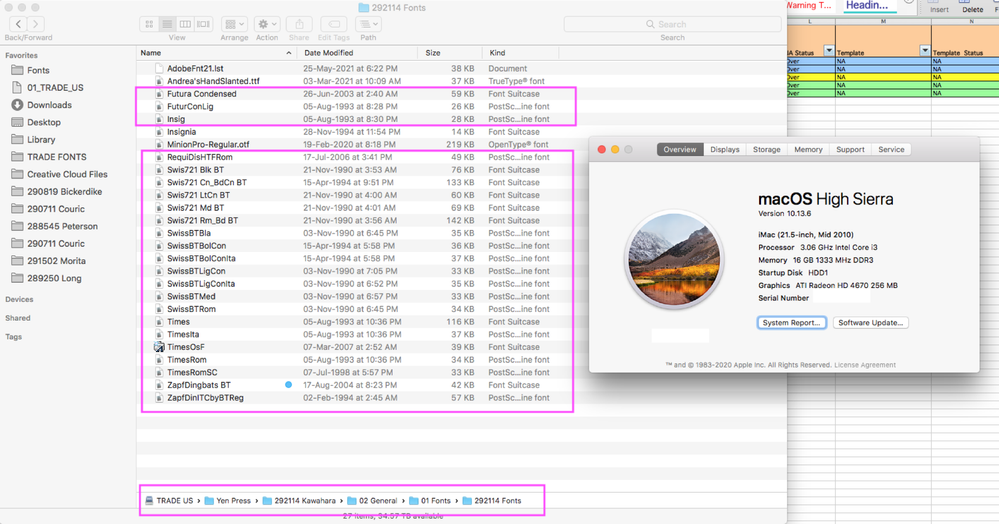Image resolution: width=999 pixels, height=524 pixels.
Task: Select the FuturConLig font file
Action: tap(190, 106)
